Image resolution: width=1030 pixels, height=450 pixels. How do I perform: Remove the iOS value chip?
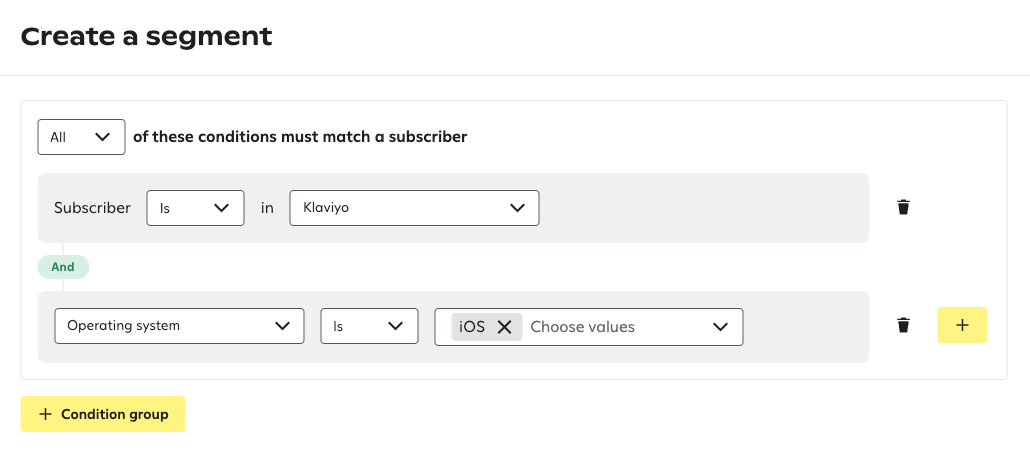click(504, 326)
